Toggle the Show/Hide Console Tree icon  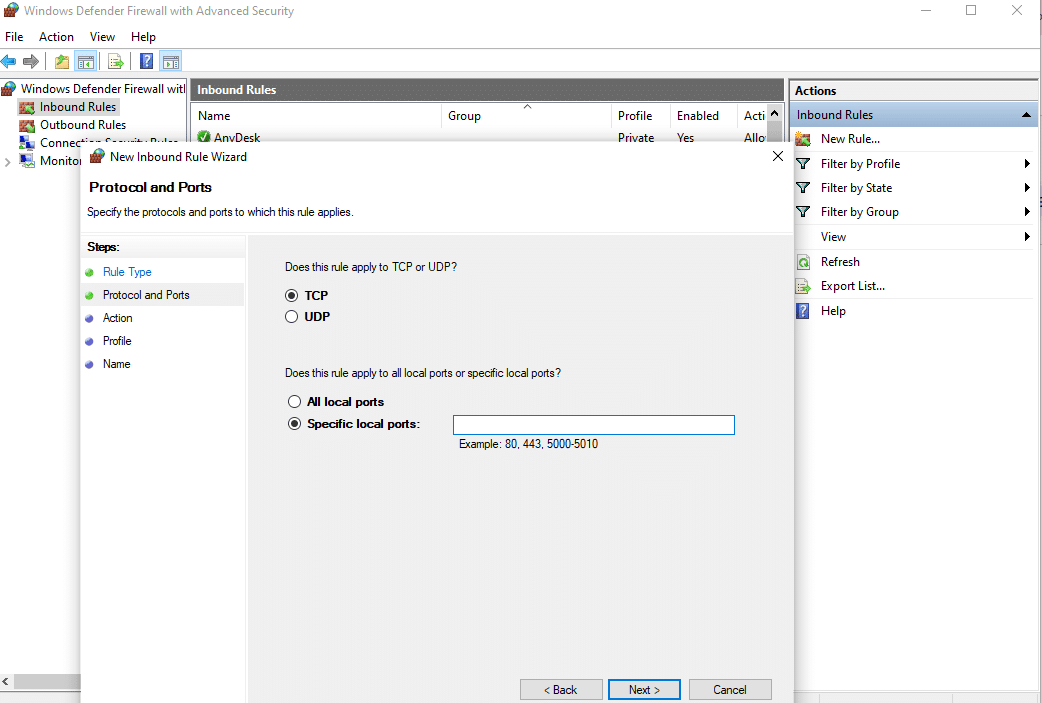(86, 61)
